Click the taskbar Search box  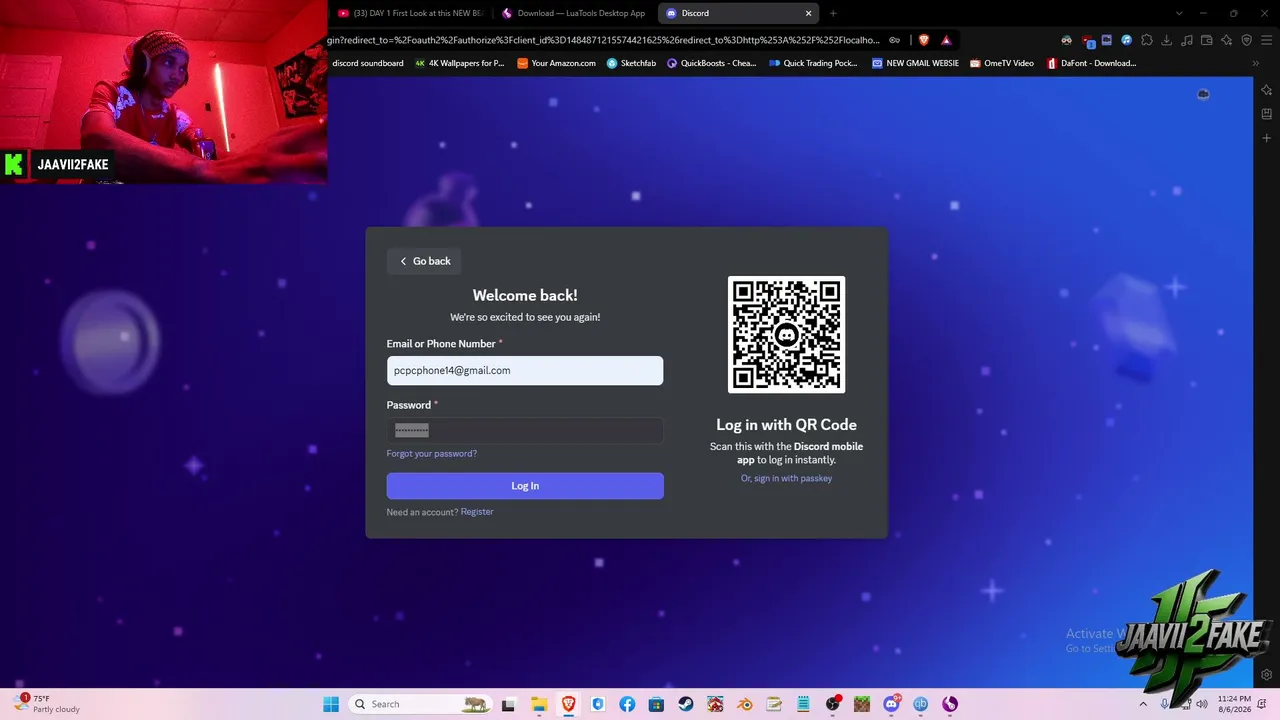pyautogui.click(x=420, y=704)
